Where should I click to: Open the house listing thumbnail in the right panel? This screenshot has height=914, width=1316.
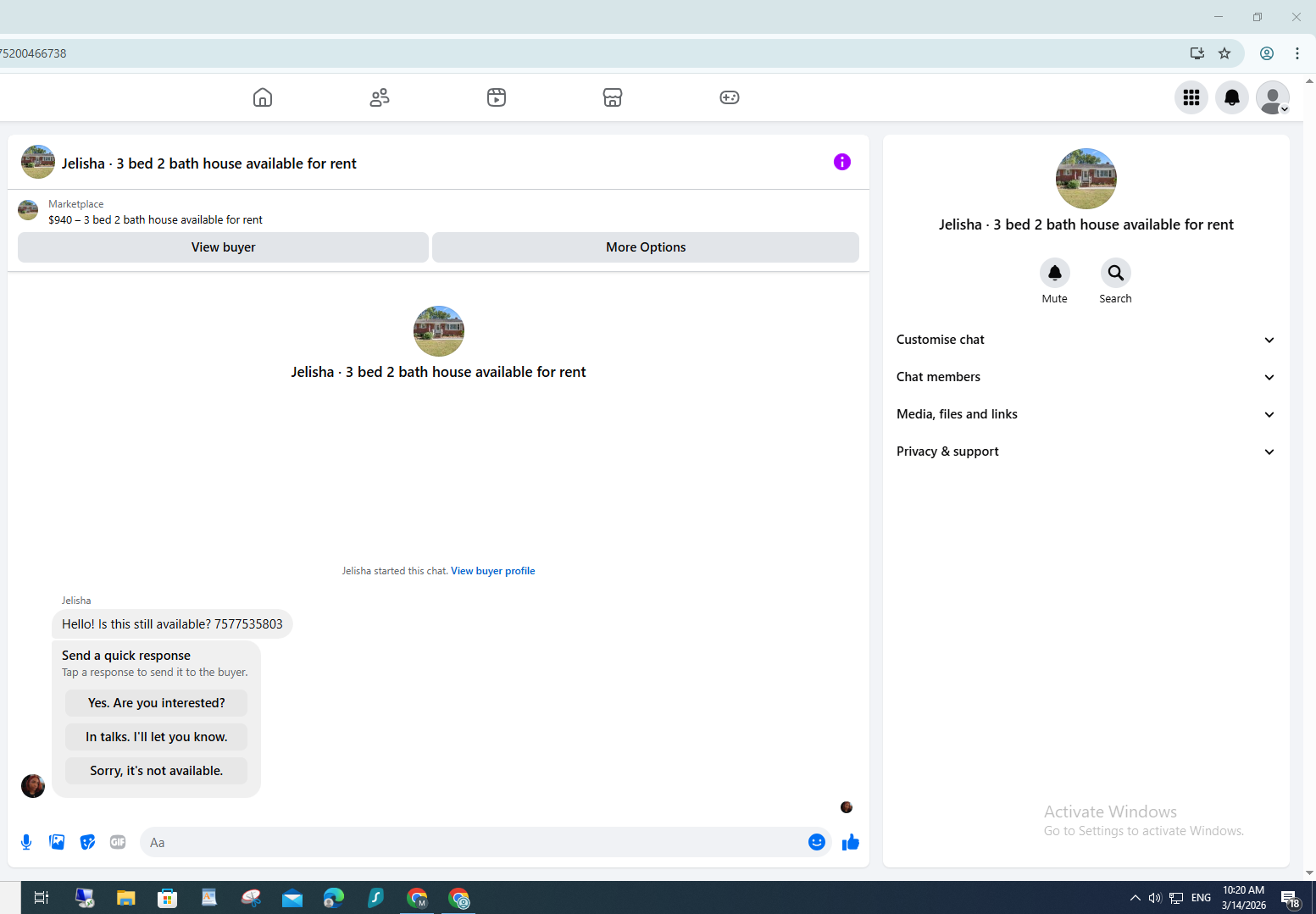click(x=1086, y=179)
